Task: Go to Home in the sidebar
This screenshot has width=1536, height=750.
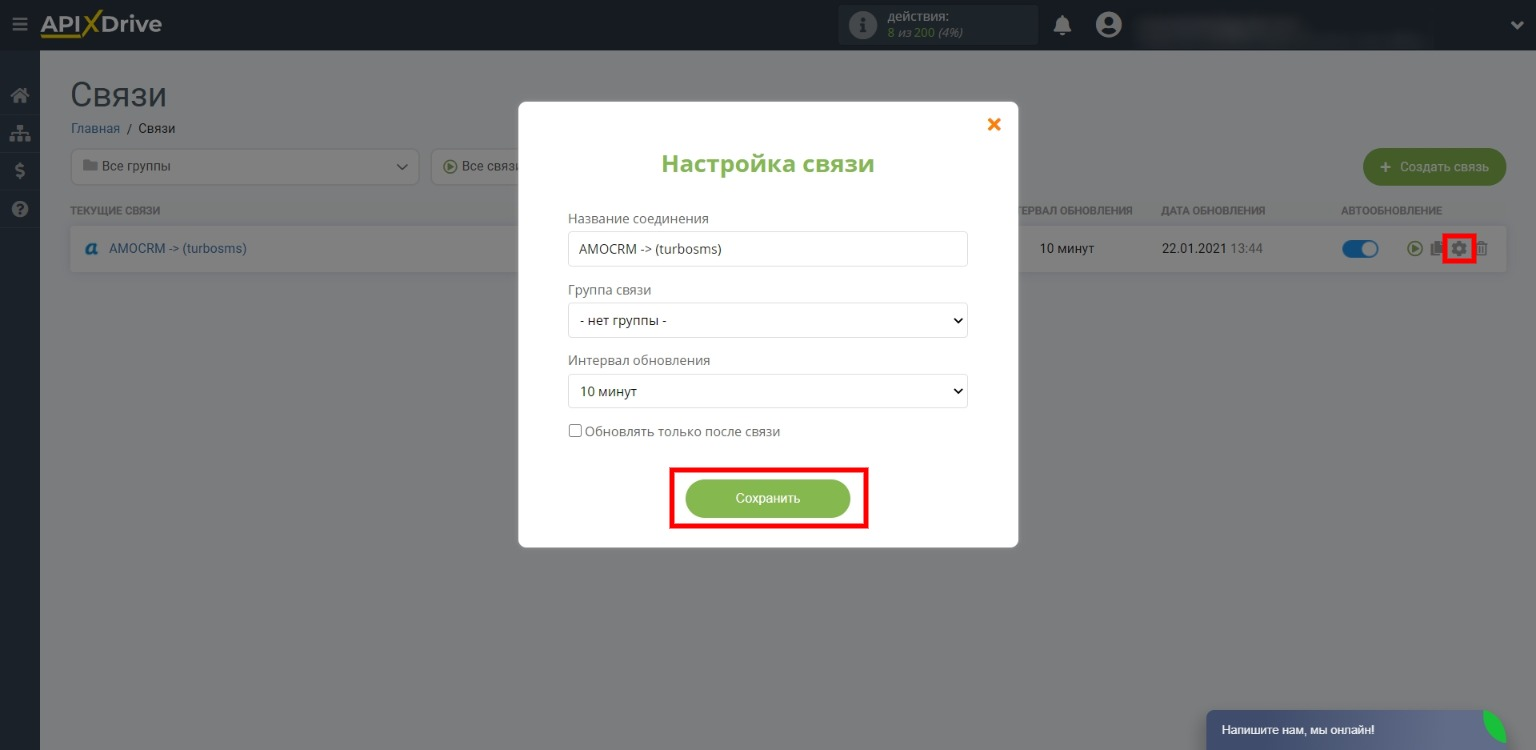Action: coord(19,96)
